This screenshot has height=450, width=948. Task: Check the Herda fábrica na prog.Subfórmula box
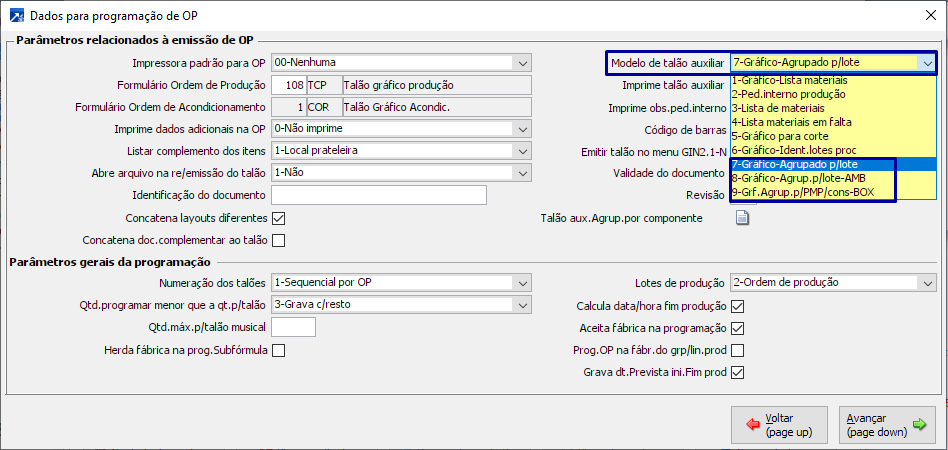(x=279, y=350)
